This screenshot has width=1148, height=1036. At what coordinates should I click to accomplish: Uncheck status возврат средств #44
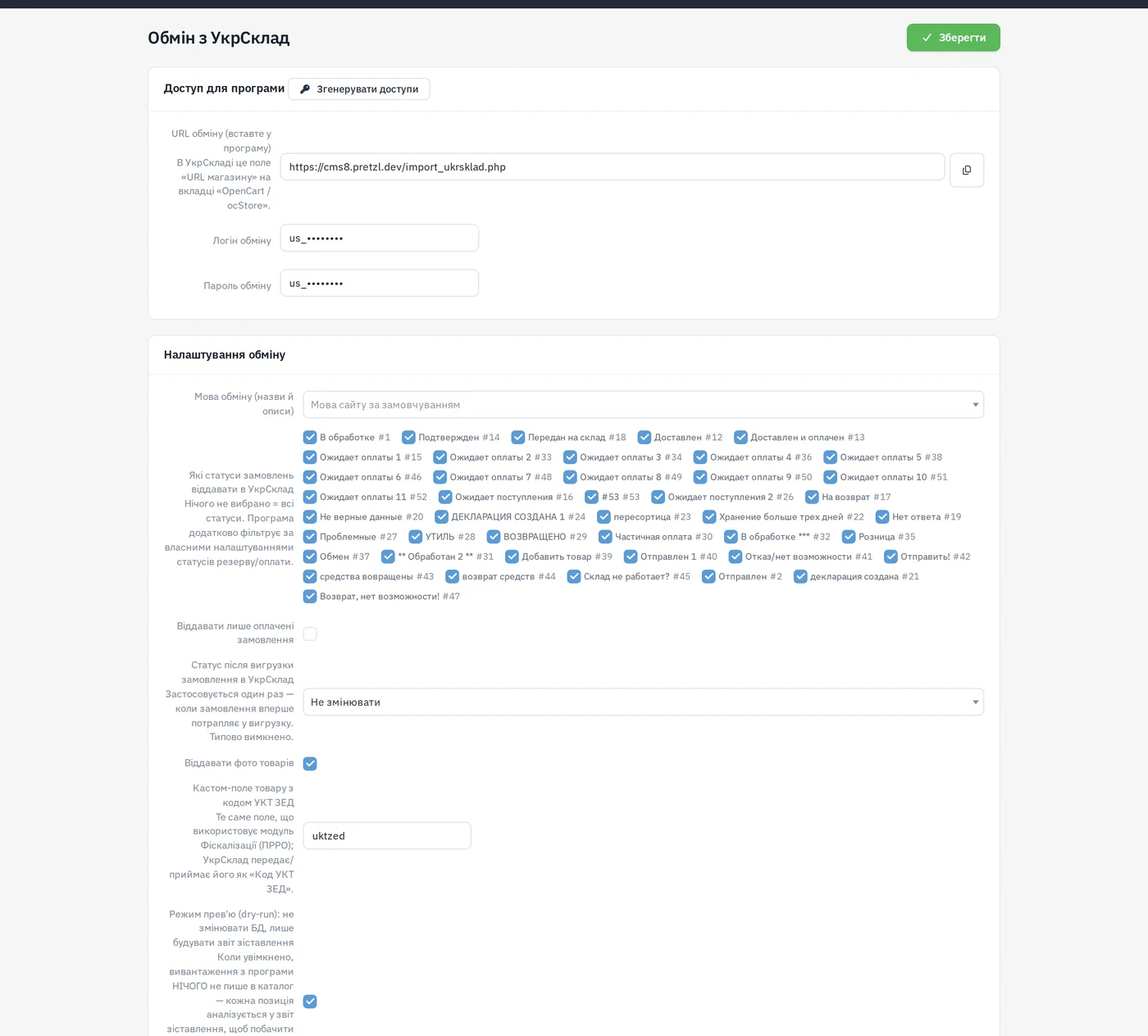click(x=452, y=576)
